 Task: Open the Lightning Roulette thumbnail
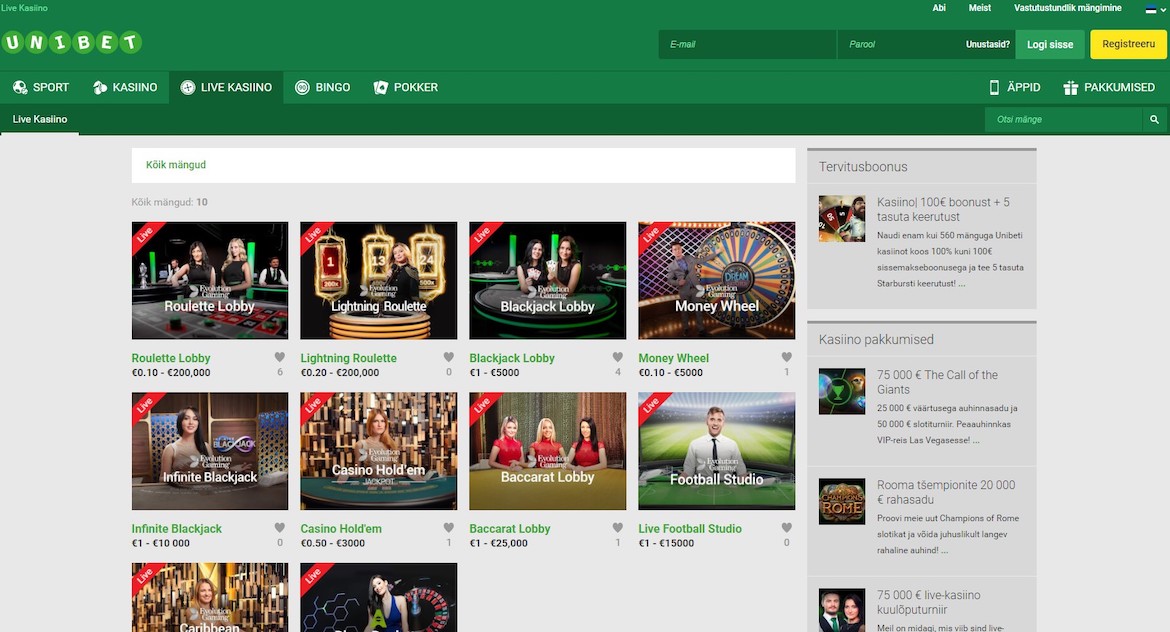pos(378,281)
